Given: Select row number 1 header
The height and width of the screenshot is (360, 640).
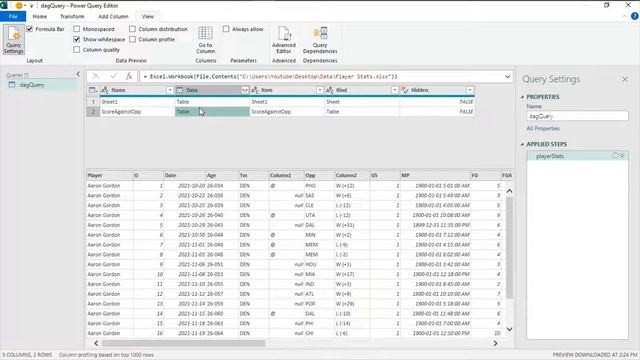Looking at the screenshot, I should coord(93,102).
